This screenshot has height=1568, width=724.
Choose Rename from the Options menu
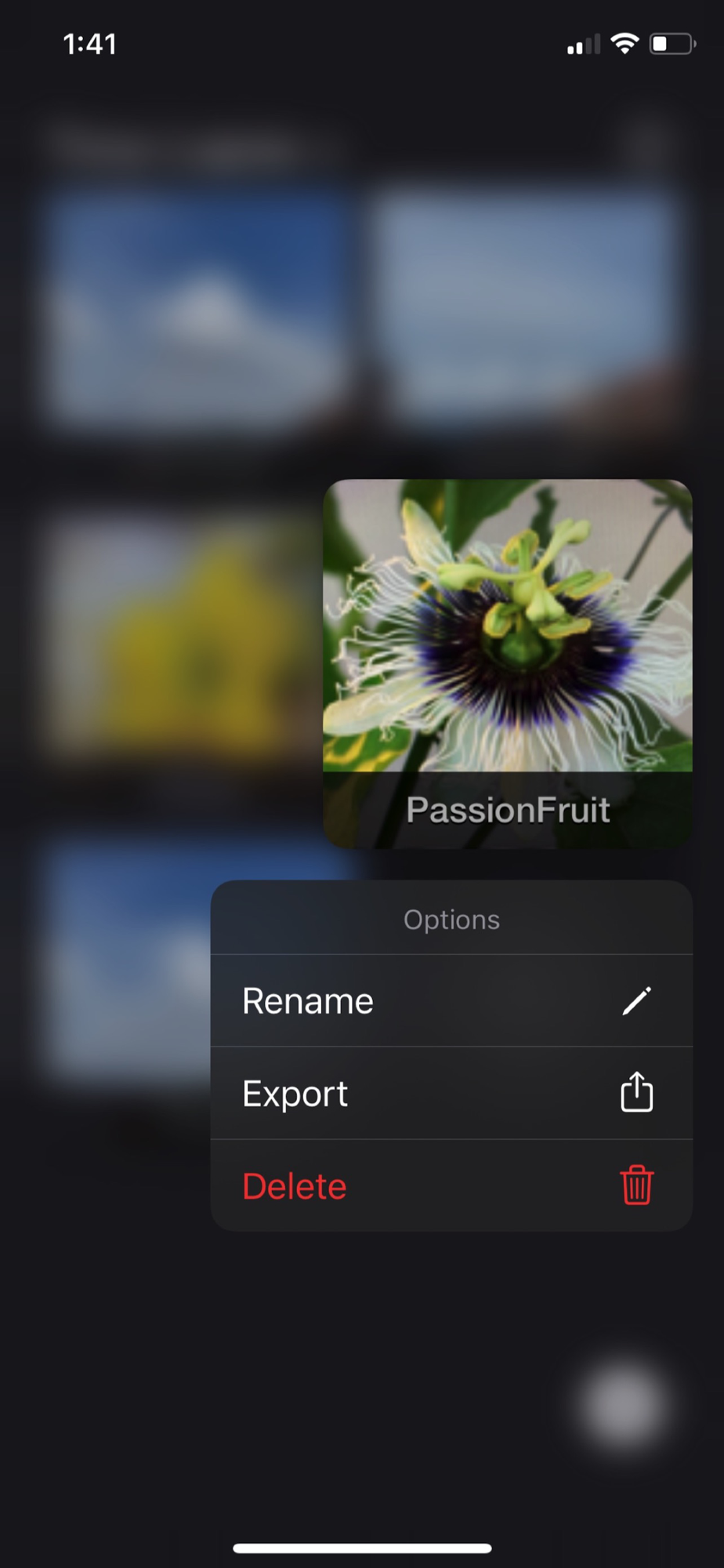click(451, 1000)
